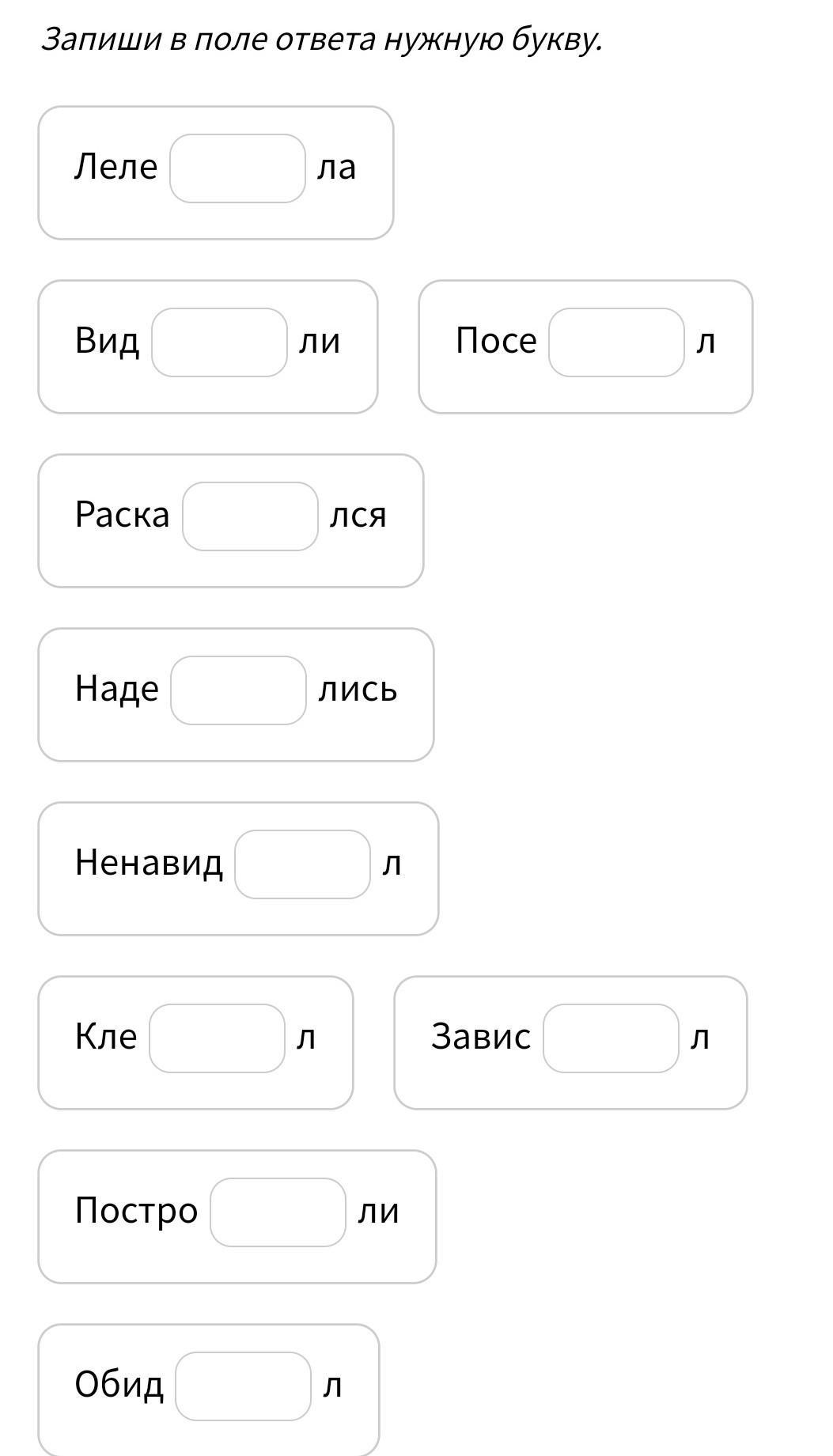Select the answer box in "Кле…л"
This screenshot has height=1456, width=833.
(217, 1038)
